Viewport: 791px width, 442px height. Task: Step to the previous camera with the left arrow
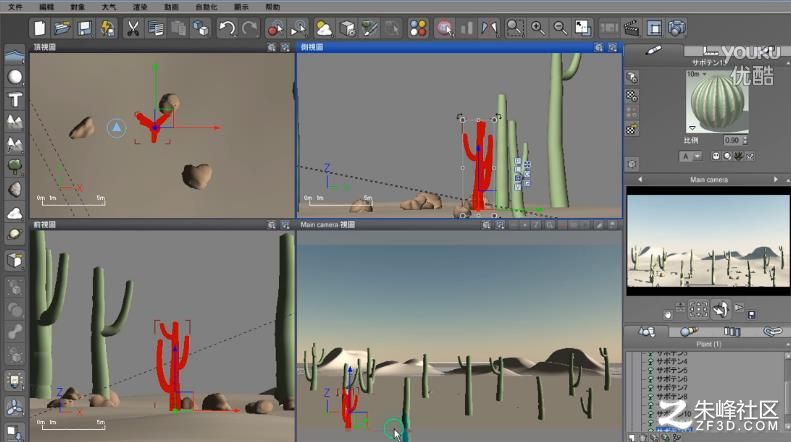pos(640,179)
